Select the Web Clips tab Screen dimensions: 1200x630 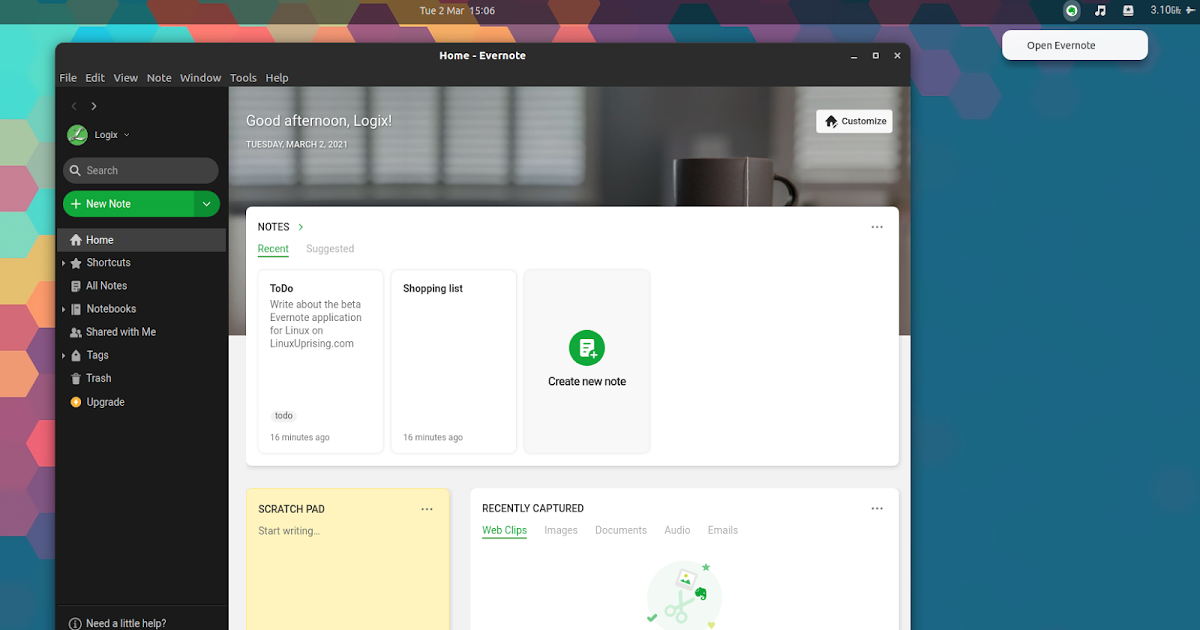tap(504, 530)
